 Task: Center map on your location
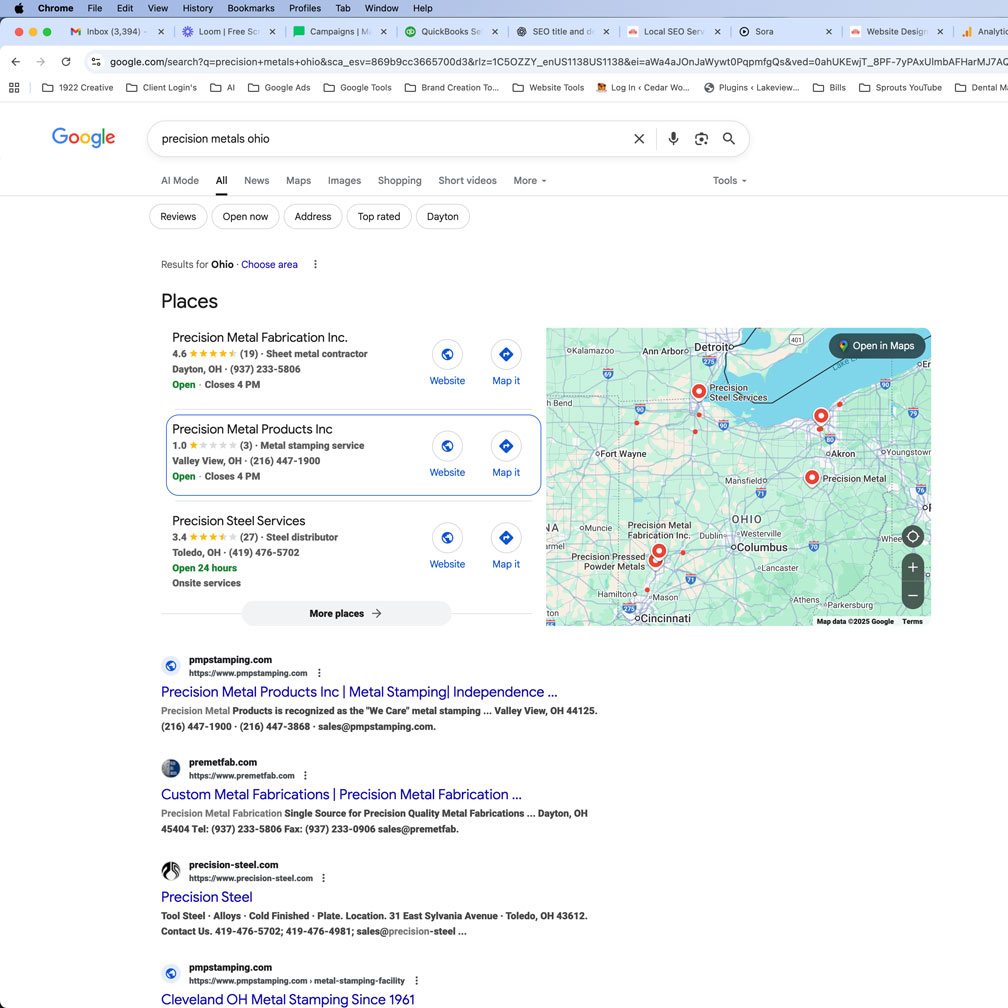[913, 536]
